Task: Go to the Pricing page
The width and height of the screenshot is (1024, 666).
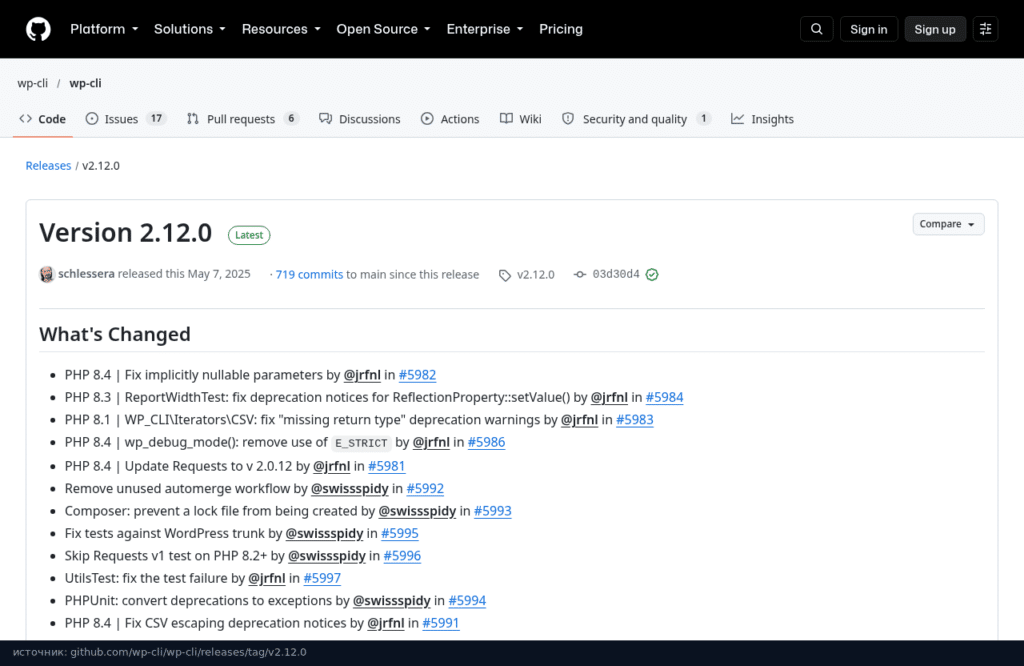Action: tap(561, 29)
